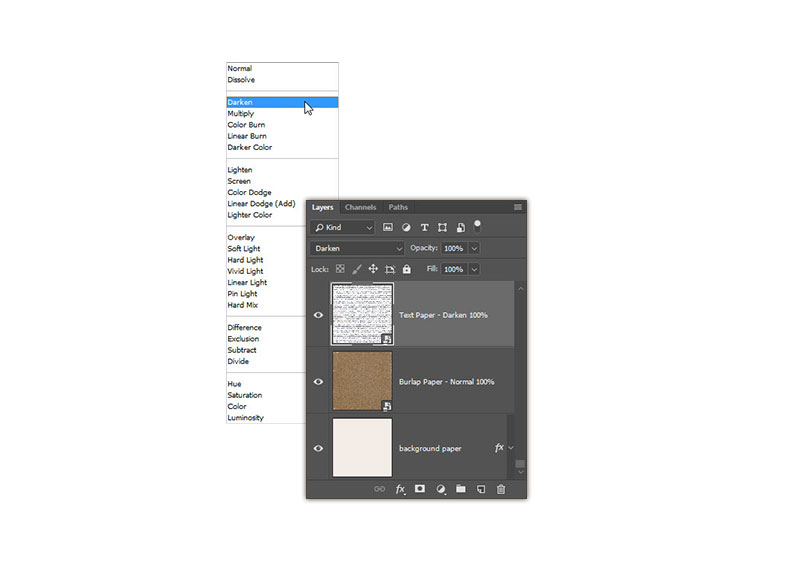800x578 pixels.
Task: Lock position move icon
Action: click(373, 269)
